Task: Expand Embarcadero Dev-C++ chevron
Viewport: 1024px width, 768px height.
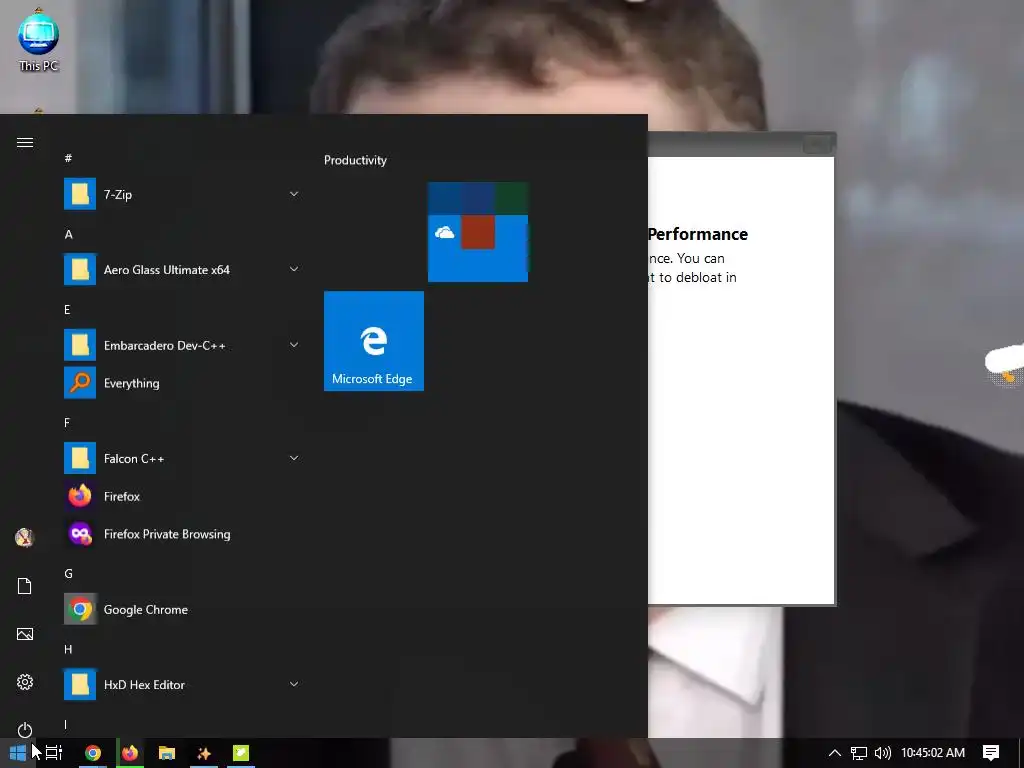Action: [294, 345]
